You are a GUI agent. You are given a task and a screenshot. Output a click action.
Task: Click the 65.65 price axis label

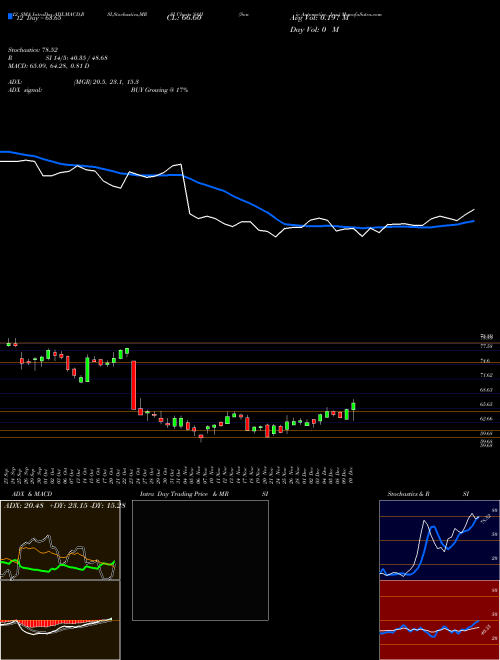pos(486,404)
